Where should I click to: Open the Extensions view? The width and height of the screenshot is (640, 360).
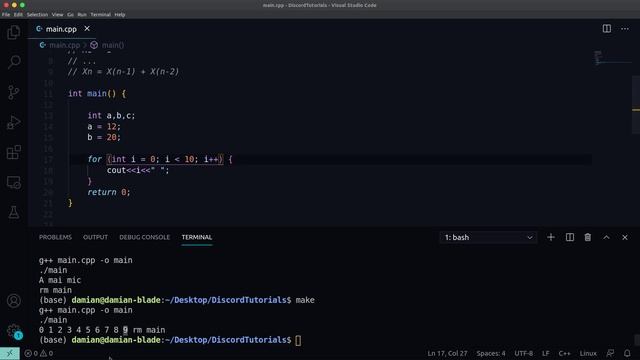pyautogui.click(x=14, y=152)
